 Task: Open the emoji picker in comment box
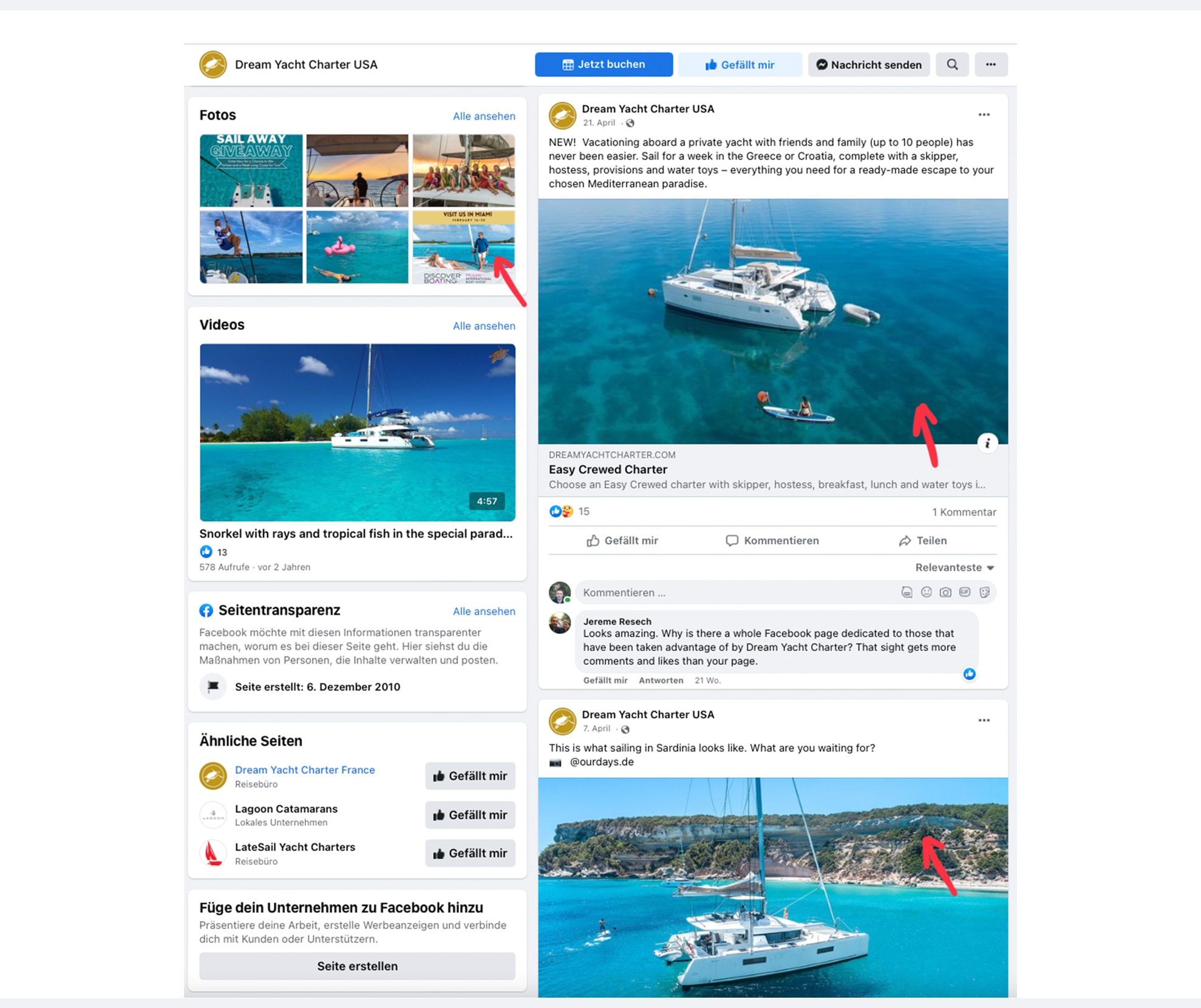(926, 592)
